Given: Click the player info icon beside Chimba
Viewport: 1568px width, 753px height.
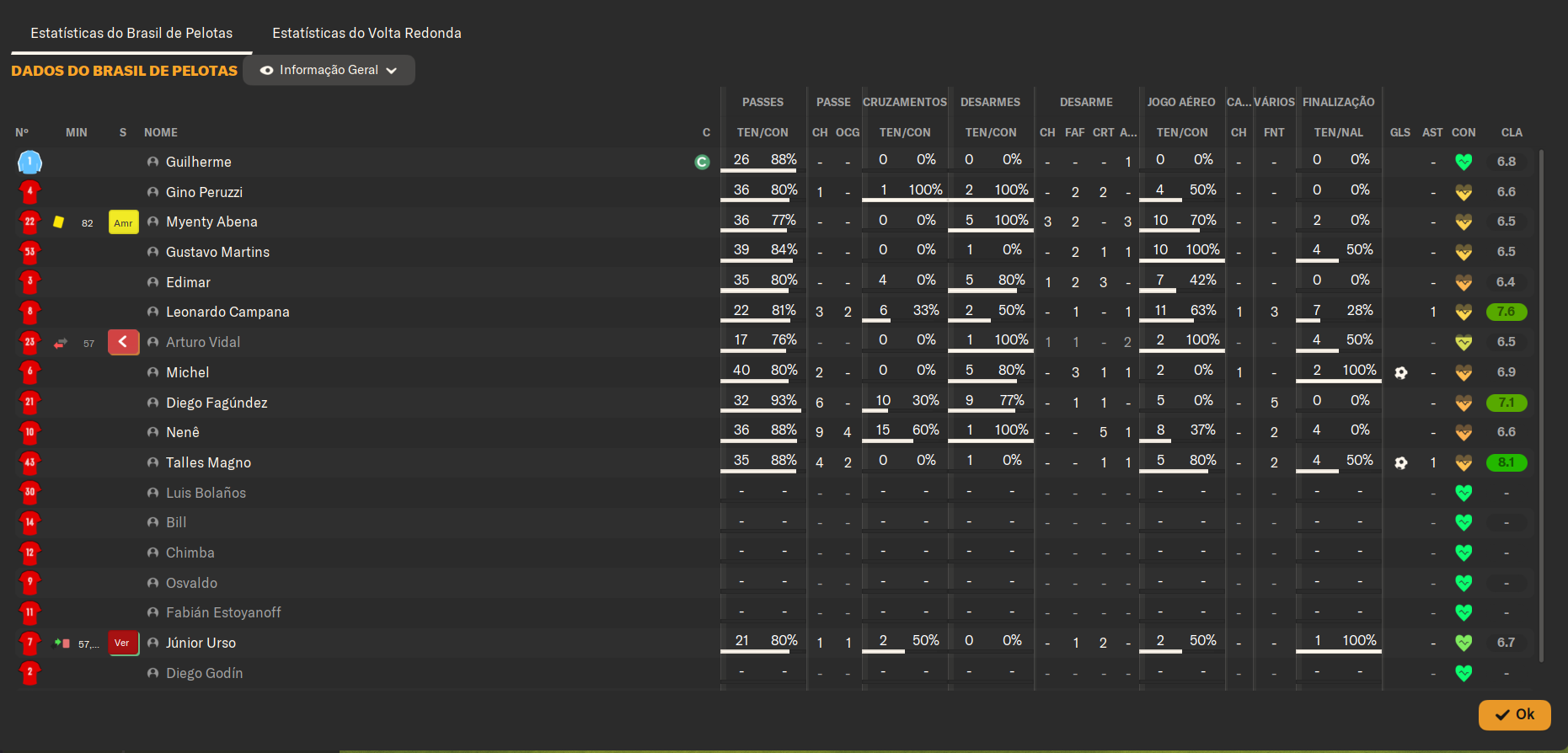Looking at the screenshot, I should click(x=153, y=553).
